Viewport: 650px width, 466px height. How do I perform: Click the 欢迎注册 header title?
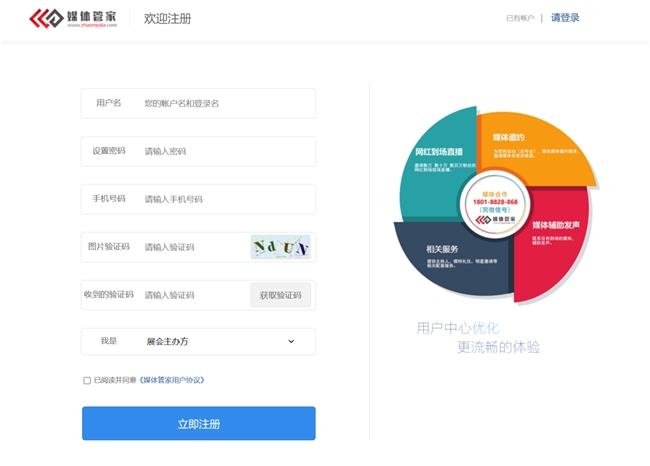click(x=167, y=19)
